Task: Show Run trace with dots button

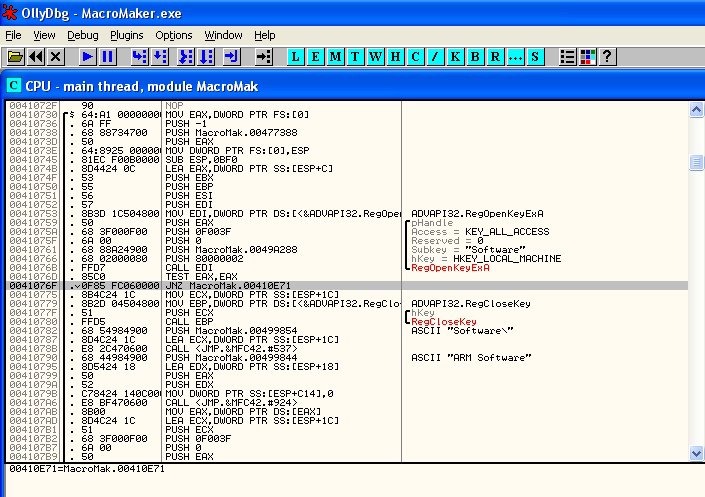Action: [x=515, y=57]
